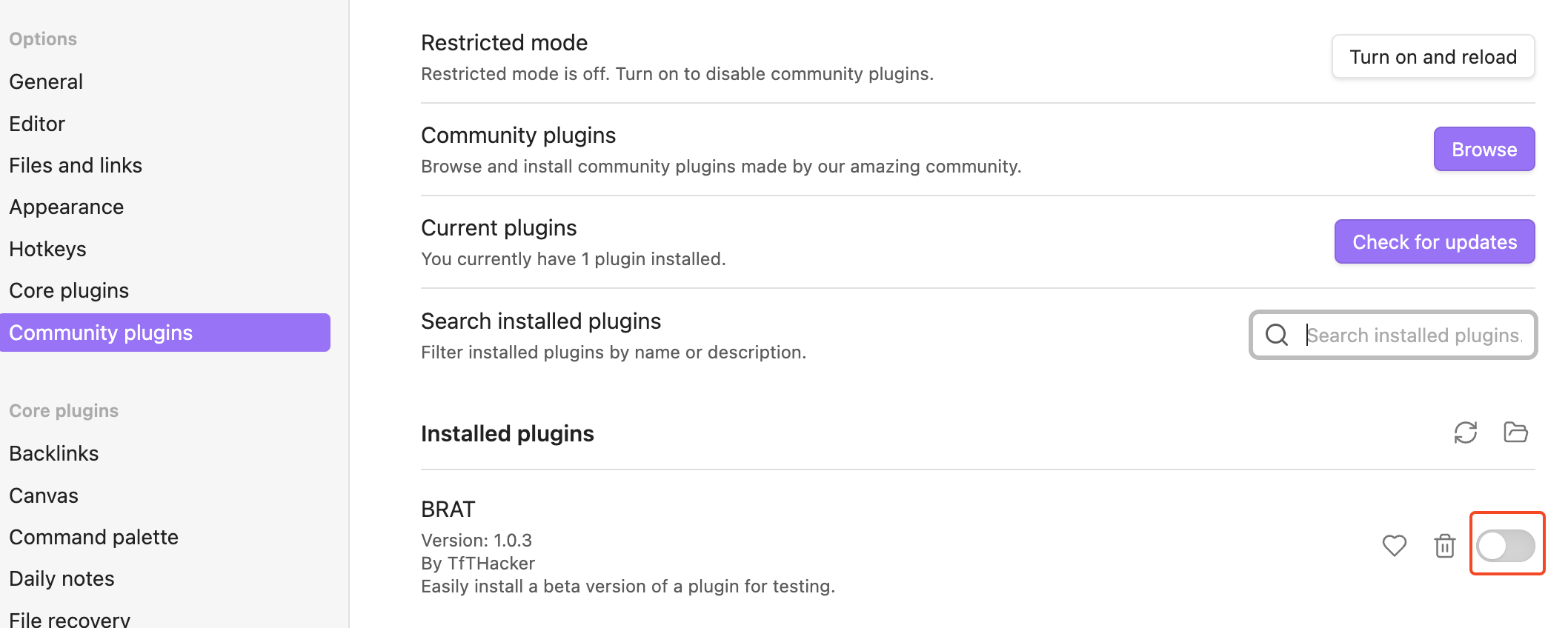Click the trash icon to uninstall BRAT
The width and height of the screenshot is (1568, 628).
pos(1444,546)
